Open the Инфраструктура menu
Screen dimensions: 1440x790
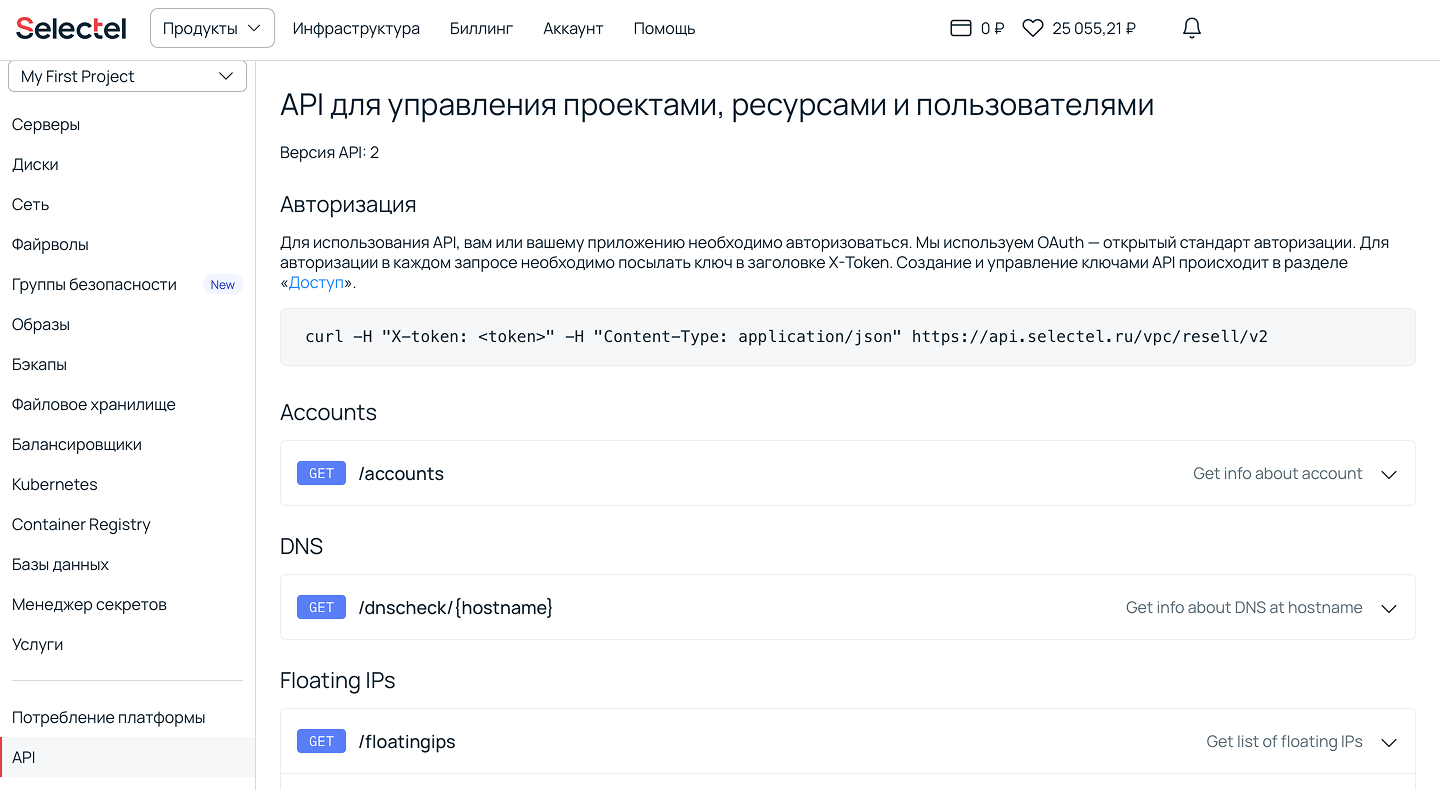356,28
